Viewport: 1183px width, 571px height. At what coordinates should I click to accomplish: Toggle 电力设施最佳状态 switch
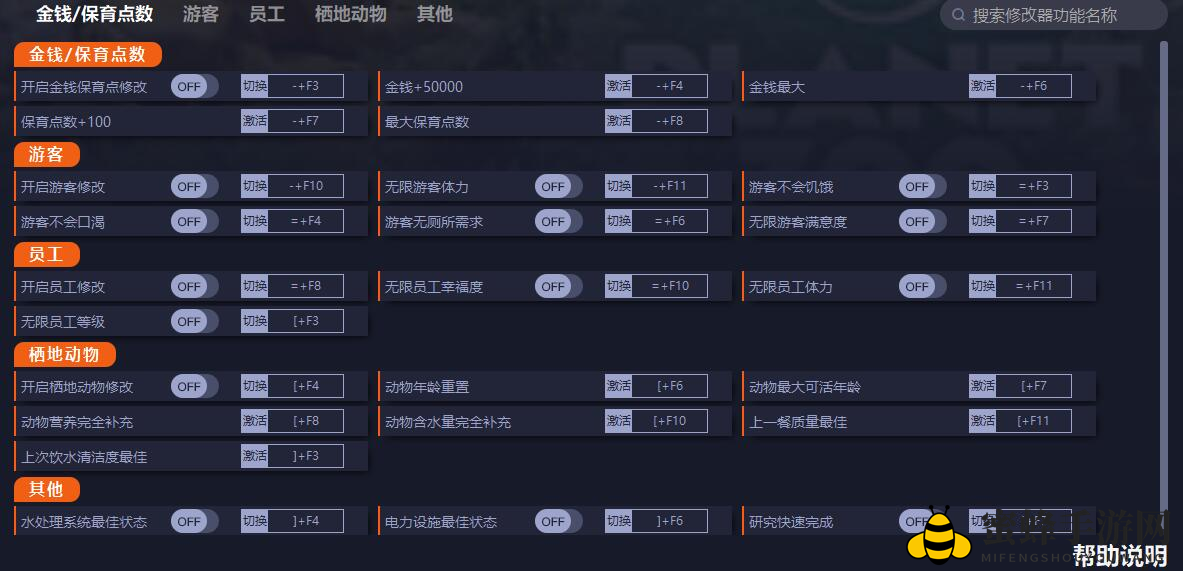(558, 521)
